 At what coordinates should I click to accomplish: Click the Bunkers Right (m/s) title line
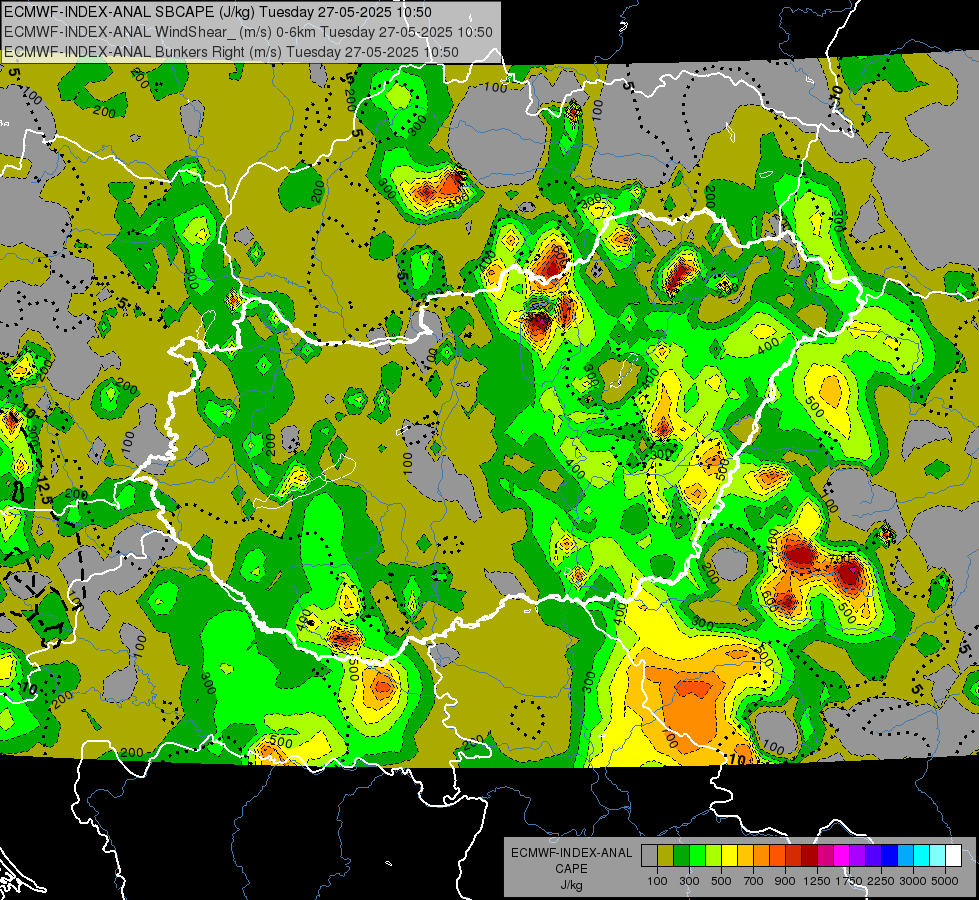(x=231, y=52)
